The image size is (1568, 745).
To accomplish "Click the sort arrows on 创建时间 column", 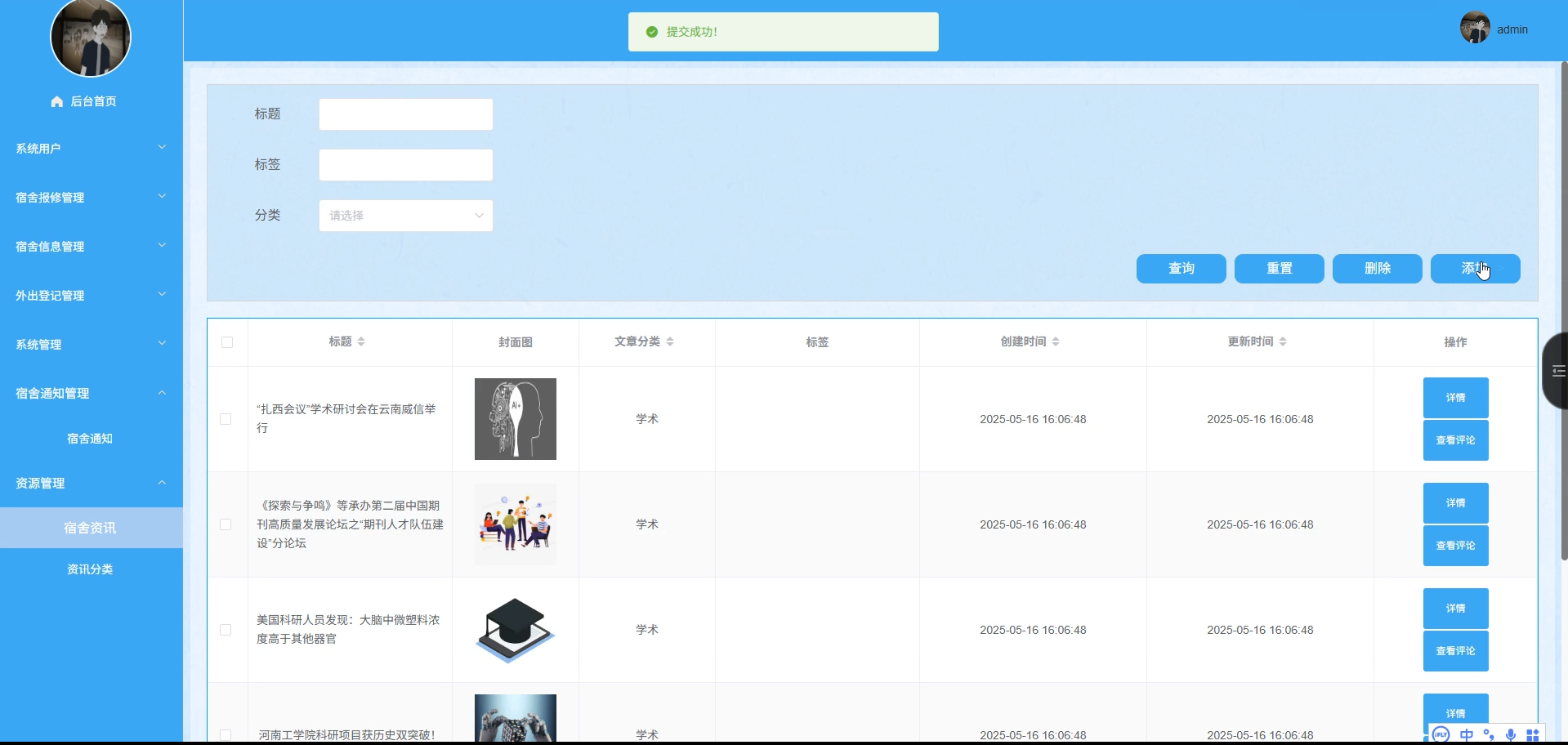I will coord(1056,341).
